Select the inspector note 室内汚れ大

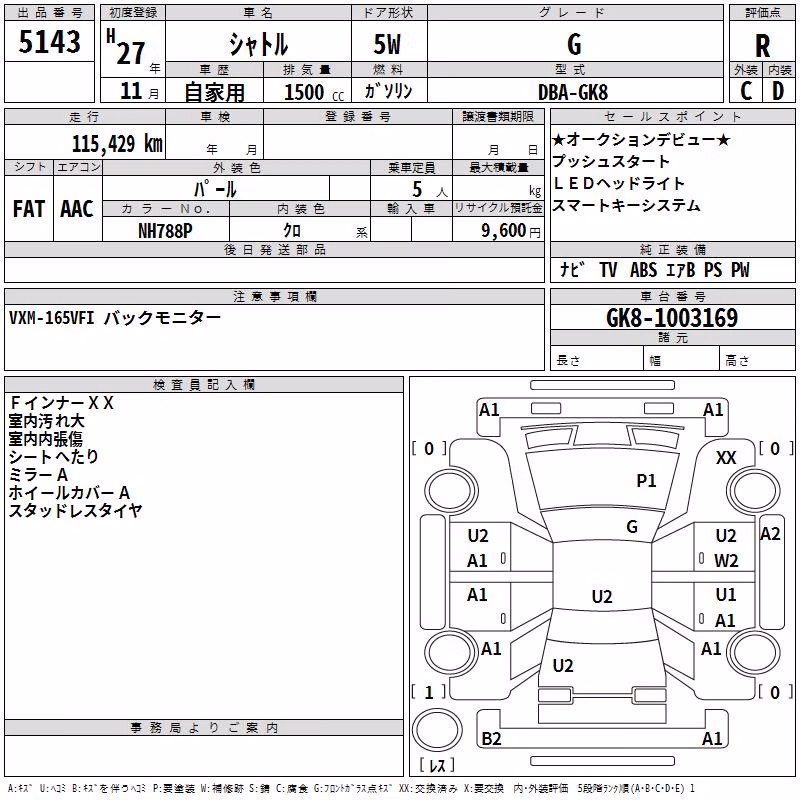46,421
